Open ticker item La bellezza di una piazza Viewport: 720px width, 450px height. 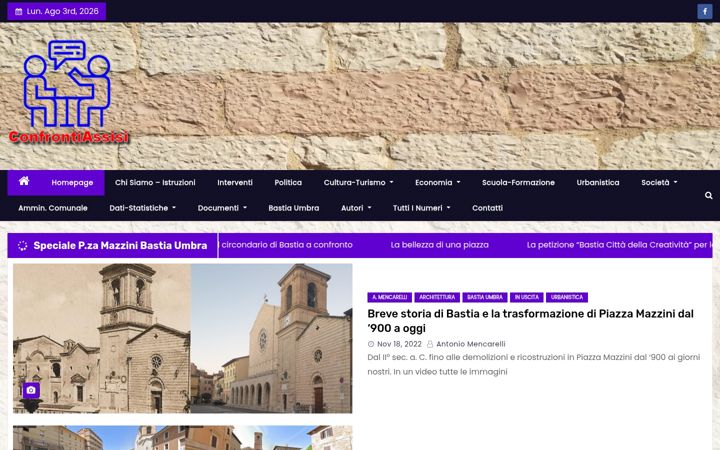[439, 245]
